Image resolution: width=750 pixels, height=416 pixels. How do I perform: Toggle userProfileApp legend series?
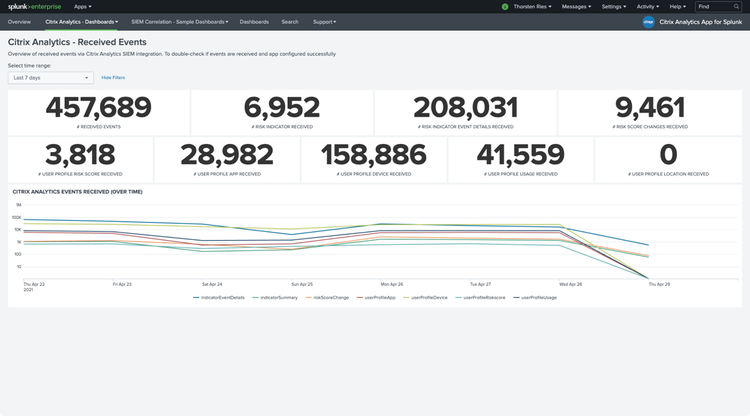coord(376,297)
